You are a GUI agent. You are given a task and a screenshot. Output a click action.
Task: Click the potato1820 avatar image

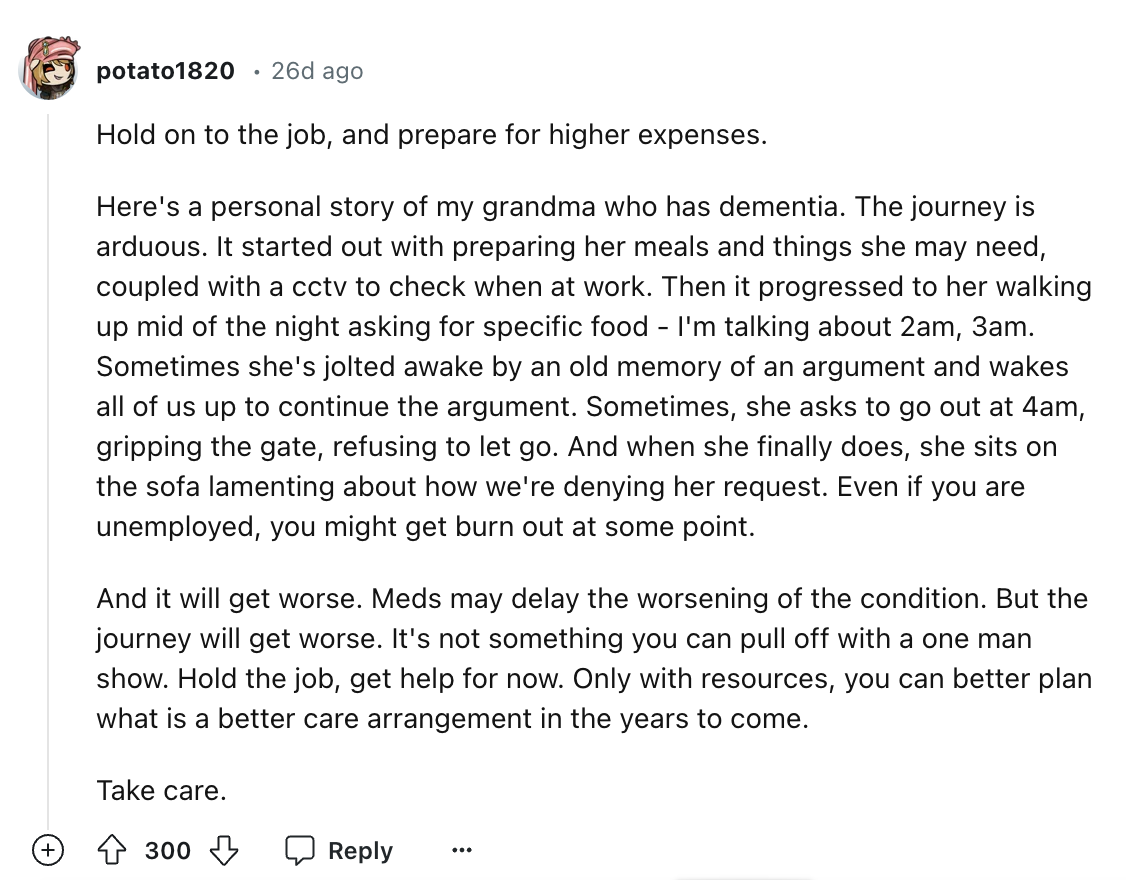point(50,71)
